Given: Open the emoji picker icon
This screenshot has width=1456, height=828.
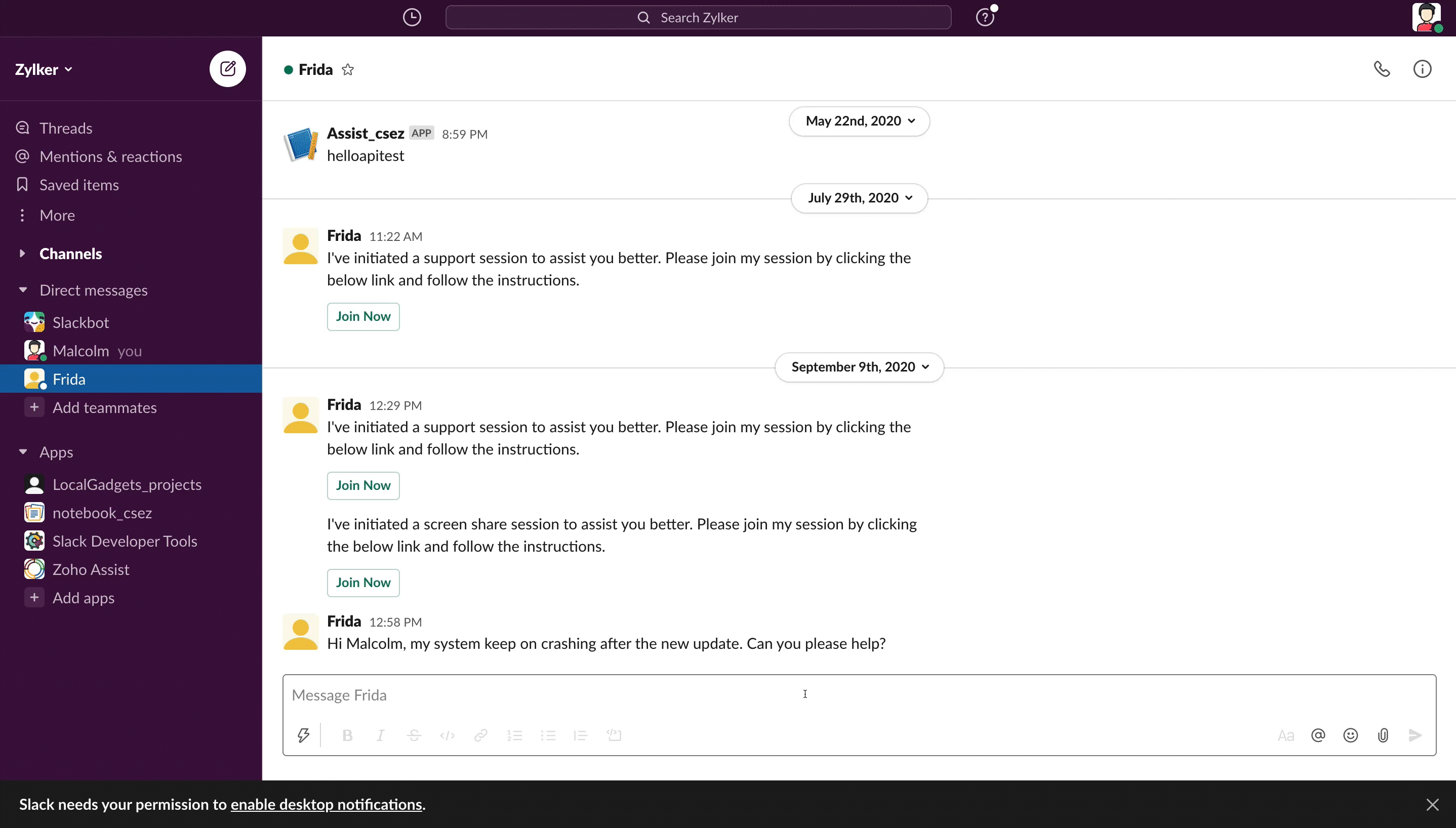Looking at the screenshot, I should click(x=1350, y=735).
